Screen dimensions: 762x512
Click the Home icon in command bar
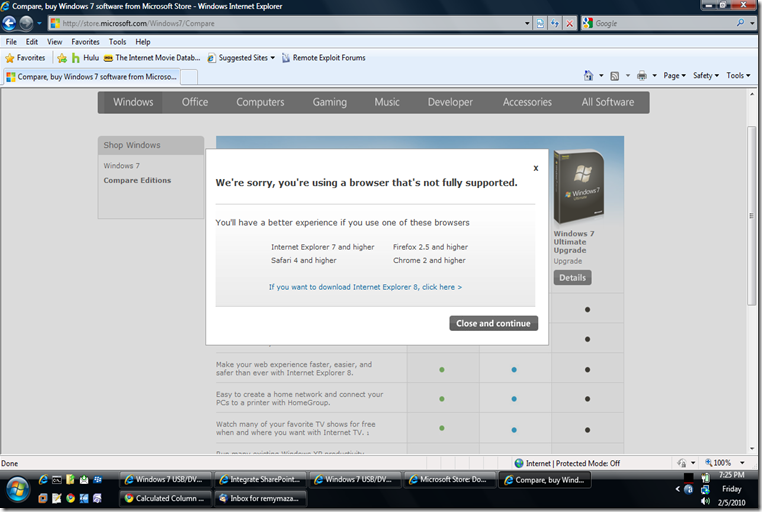589,75
